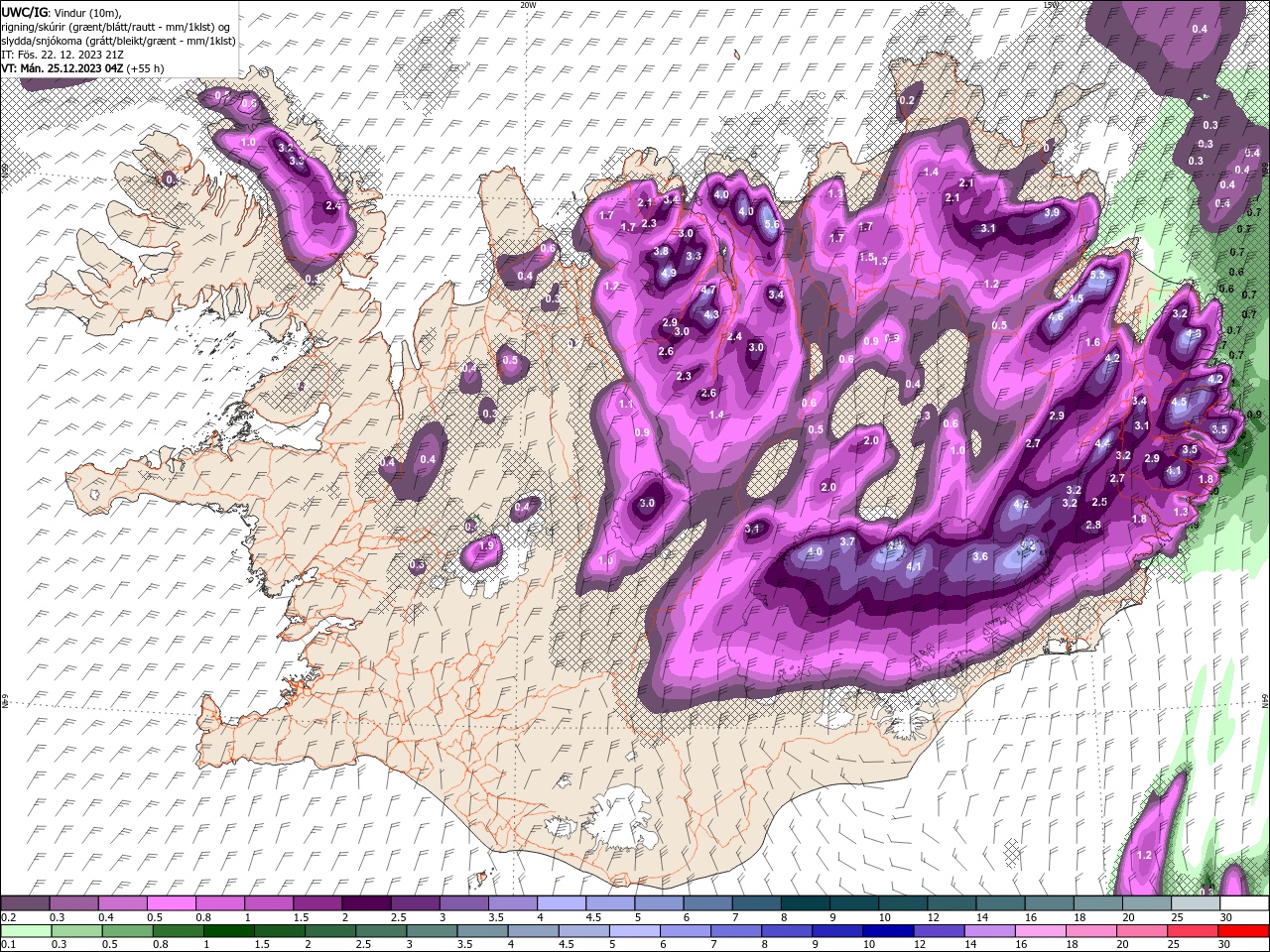The height and width of the screenshot is (952, 1270).
Task: Click the '20W' longitude label at the top edge
Action: (528, 5)
